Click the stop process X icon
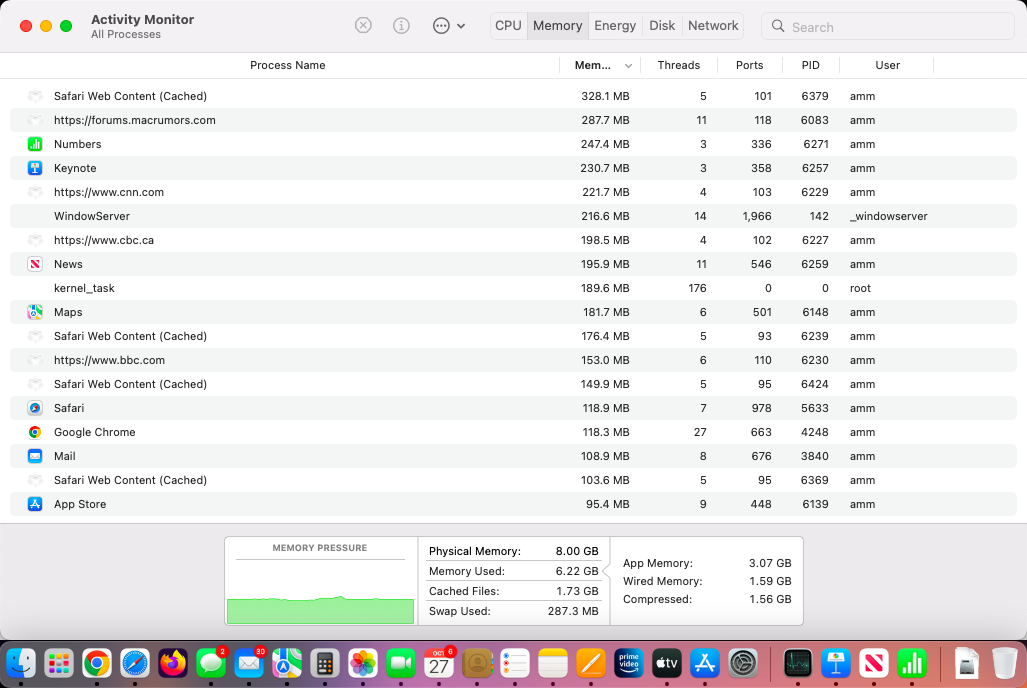Viewport: 1027px width, 688px height. [x=363, y=26]
